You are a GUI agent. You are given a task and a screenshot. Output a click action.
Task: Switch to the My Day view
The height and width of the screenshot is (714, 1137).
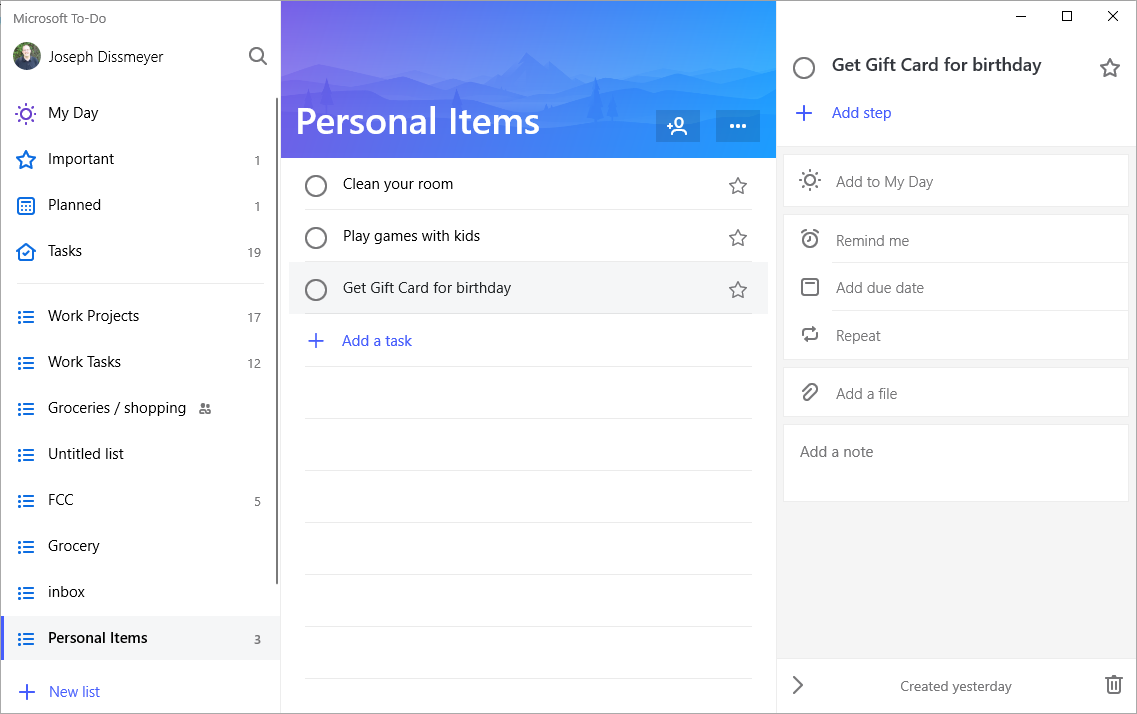[x=73, y=113]
